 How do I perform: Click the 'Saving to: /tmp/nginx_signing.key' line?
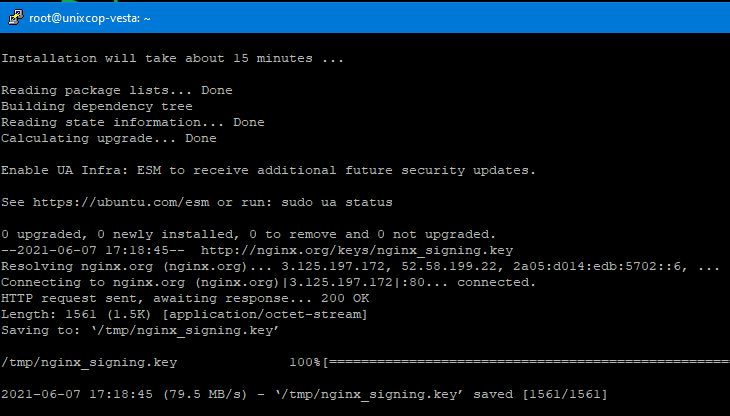(x=140, y=330)
